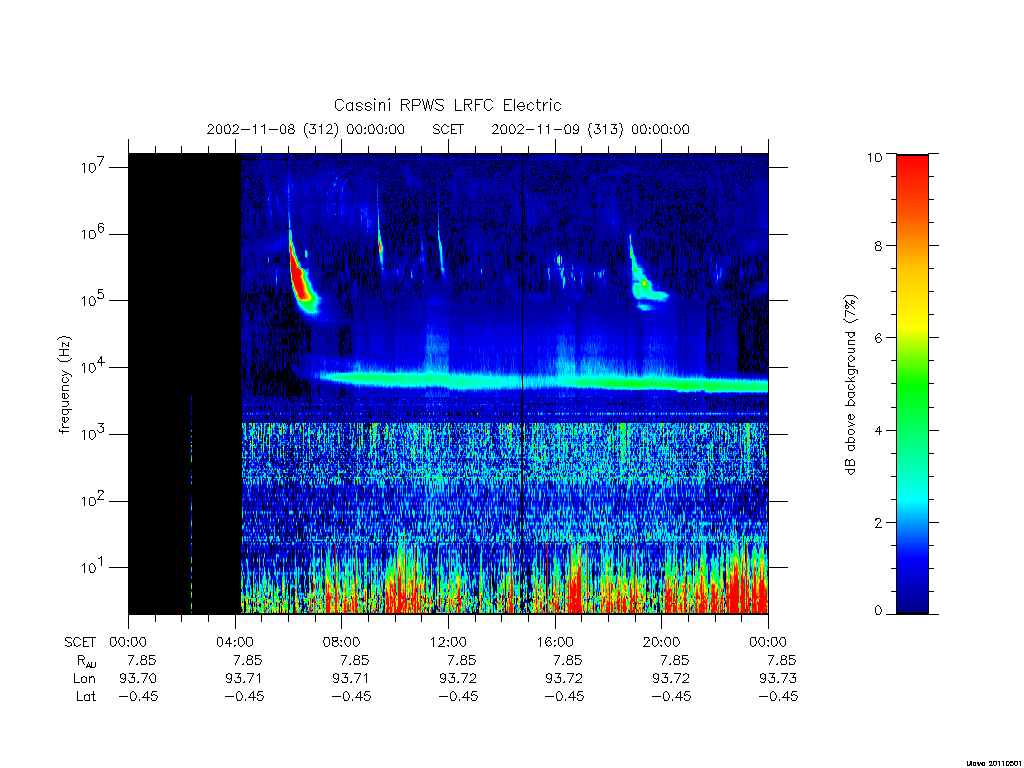The image size is (1024, 768).
Task: Click the color bar tick label "4"
Action: 878,430
